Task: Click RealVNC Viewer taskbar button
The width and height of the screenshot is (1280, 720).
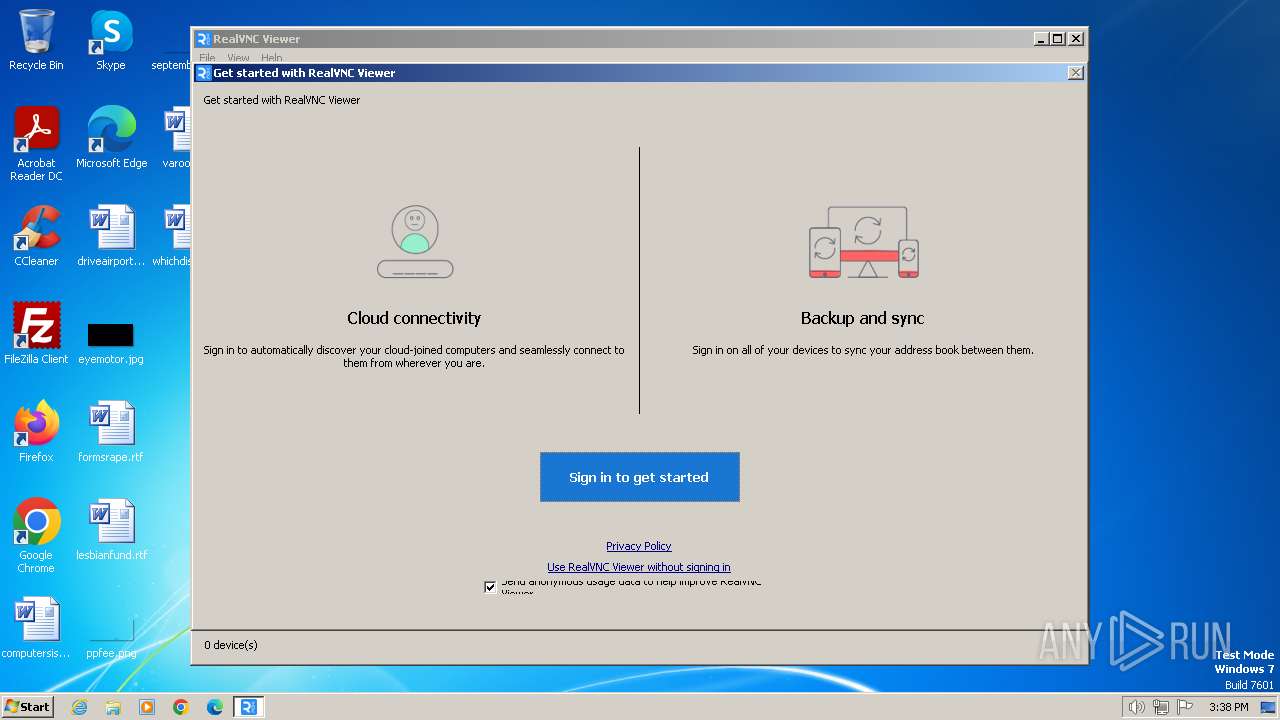Action: tap(249, 707)
